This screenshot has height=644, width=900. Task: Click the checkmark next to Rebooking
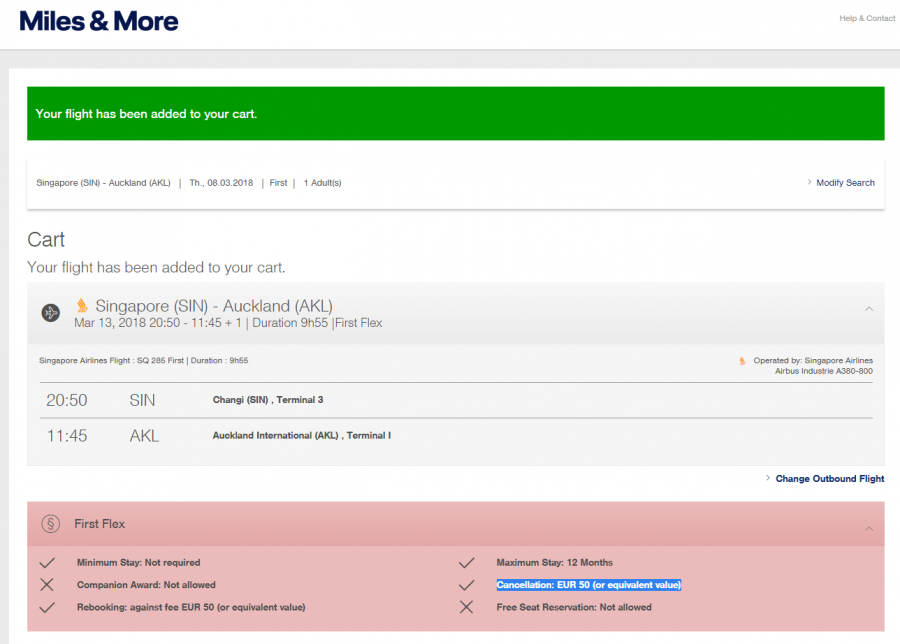[x=47, y=607]
